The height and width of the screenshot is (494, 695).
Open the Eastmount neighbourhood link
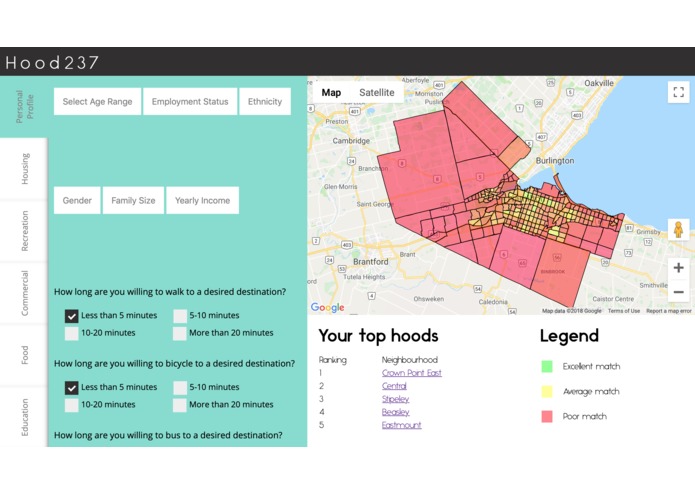coord(402,425)
